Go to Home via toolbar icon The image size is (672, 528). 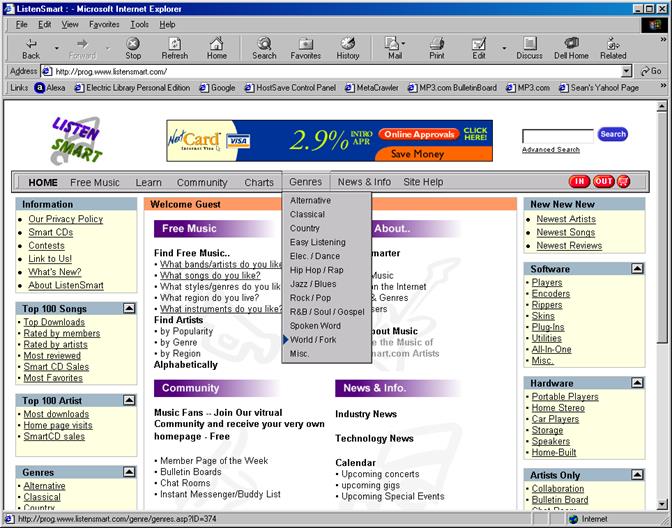[217, 47]
